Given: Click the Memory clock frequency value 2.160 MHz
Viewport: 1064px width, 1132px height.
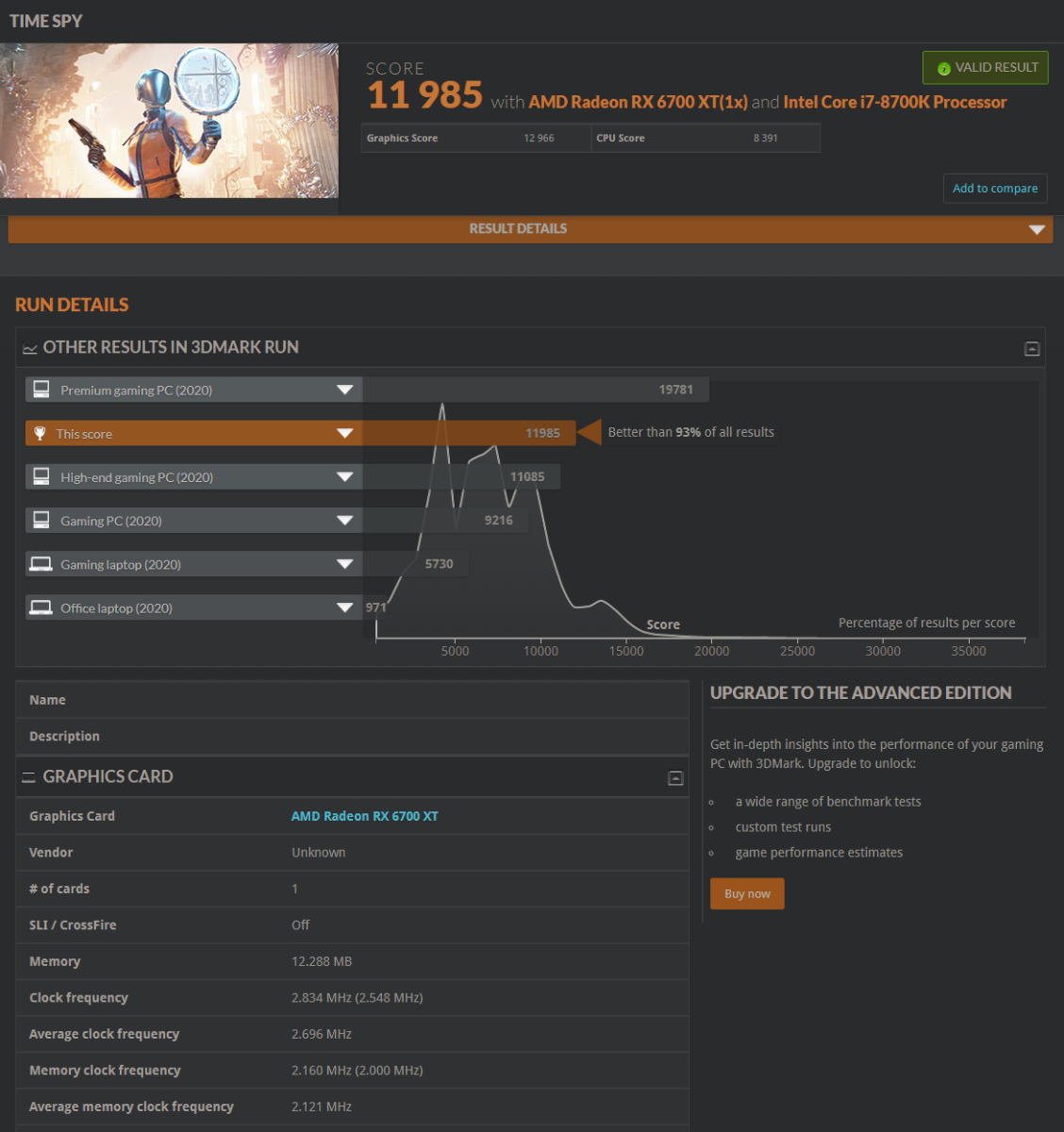Looking at the screenshot, I should pyautogui.click(x=357, y=1071).
